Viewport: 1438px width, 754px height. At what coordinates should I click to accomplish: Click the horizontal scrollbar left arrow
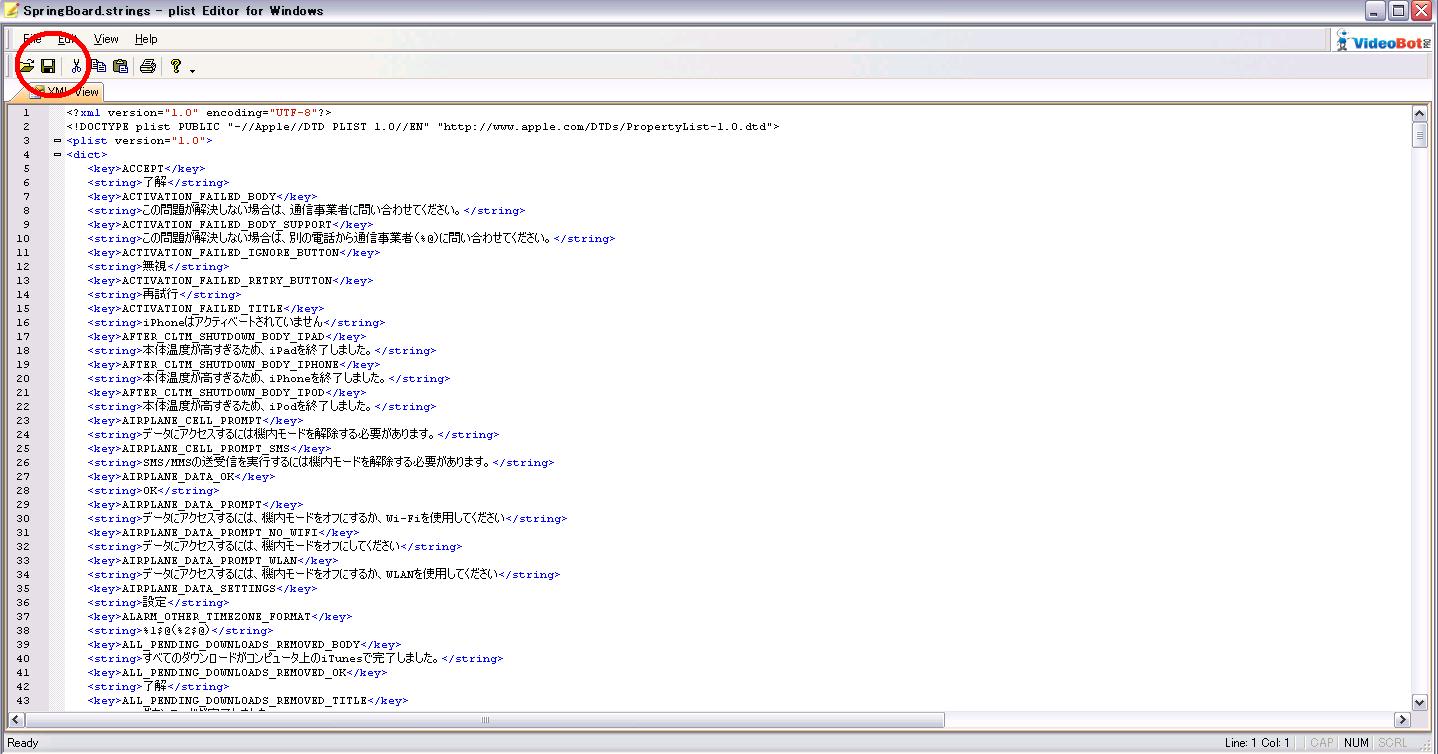tap(16, 720)
